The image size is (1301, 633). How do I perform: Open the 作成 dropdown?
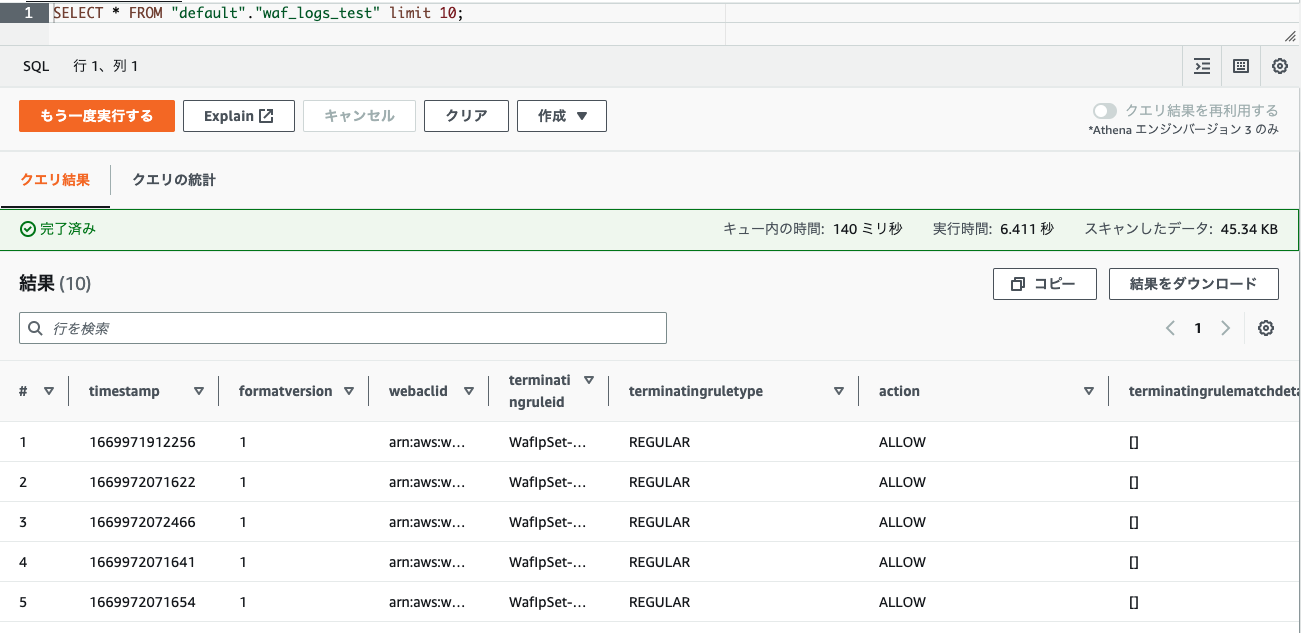(561, 115)
